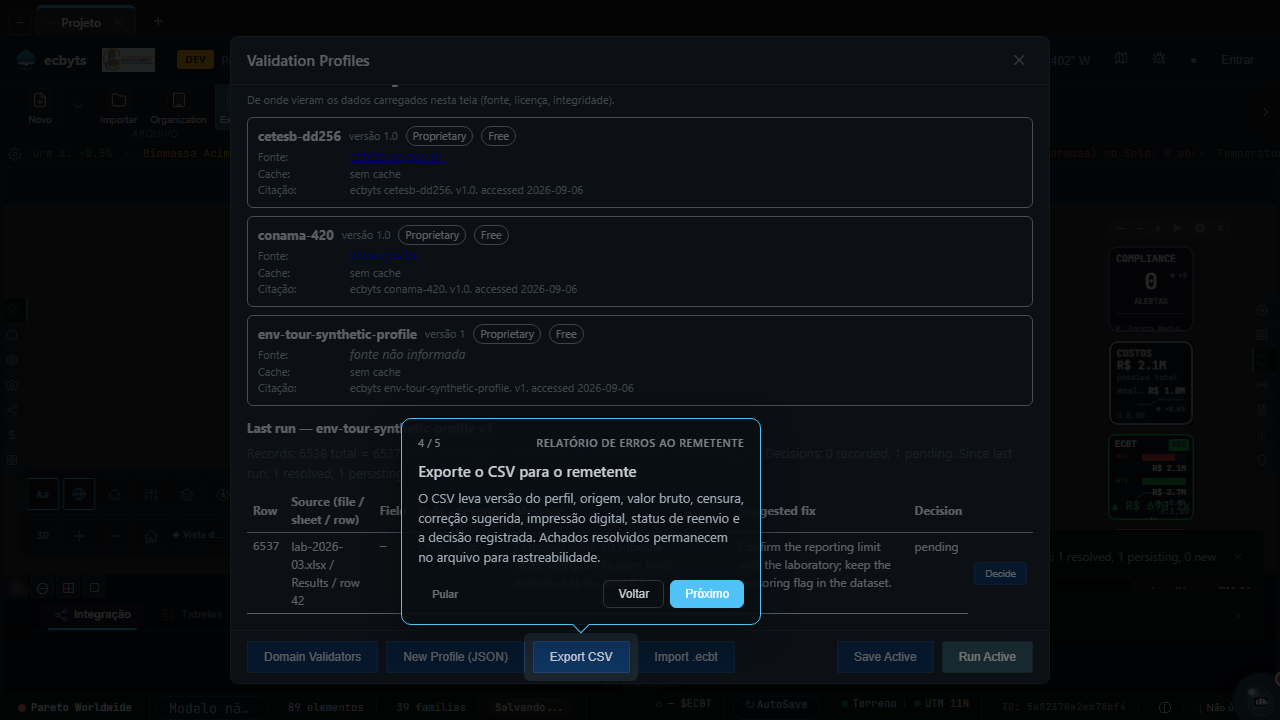Click the zoom out minus icon
The width and height of the screenshot is (1280, 720).
115,536
